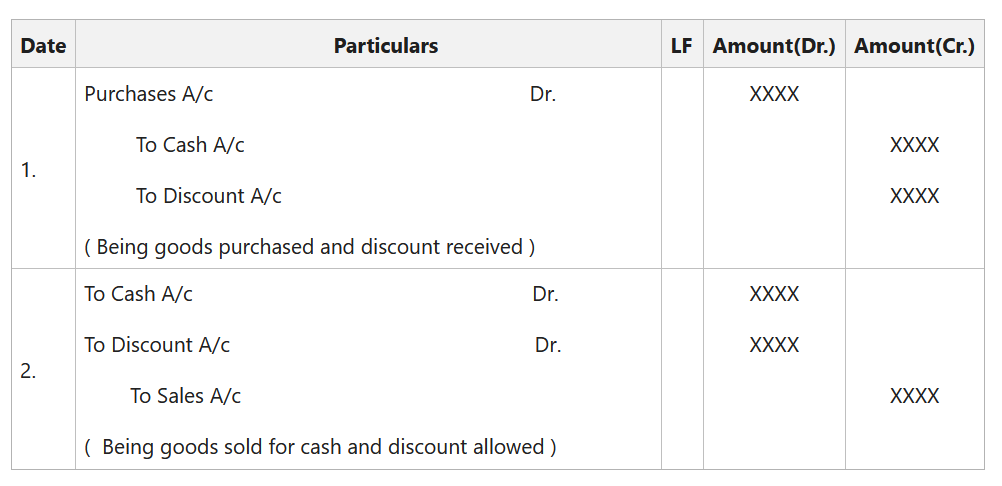Click the Purchases A/c text
This screenshot has height=486, width=1002.
pyautogui.click(x=149, y=94)
